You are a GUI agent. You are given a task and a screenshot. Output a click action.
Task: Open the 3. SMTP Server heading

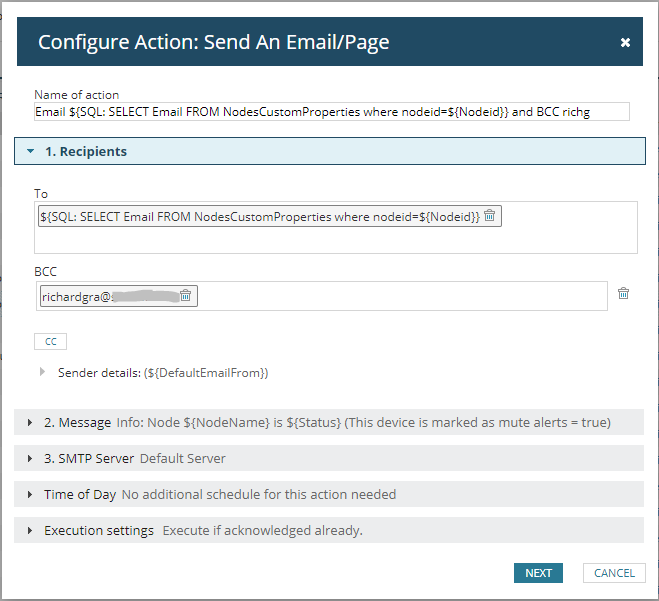click(x=85, y=459)
